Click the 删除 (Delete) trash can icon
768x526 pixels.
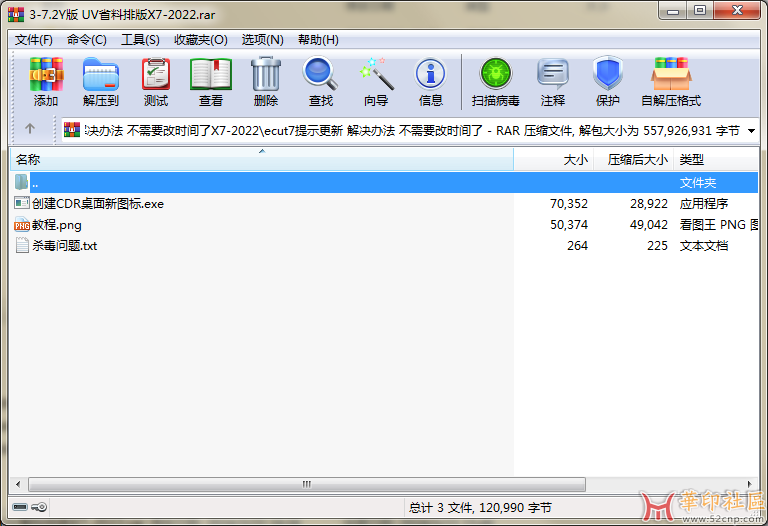click(266, 81)
